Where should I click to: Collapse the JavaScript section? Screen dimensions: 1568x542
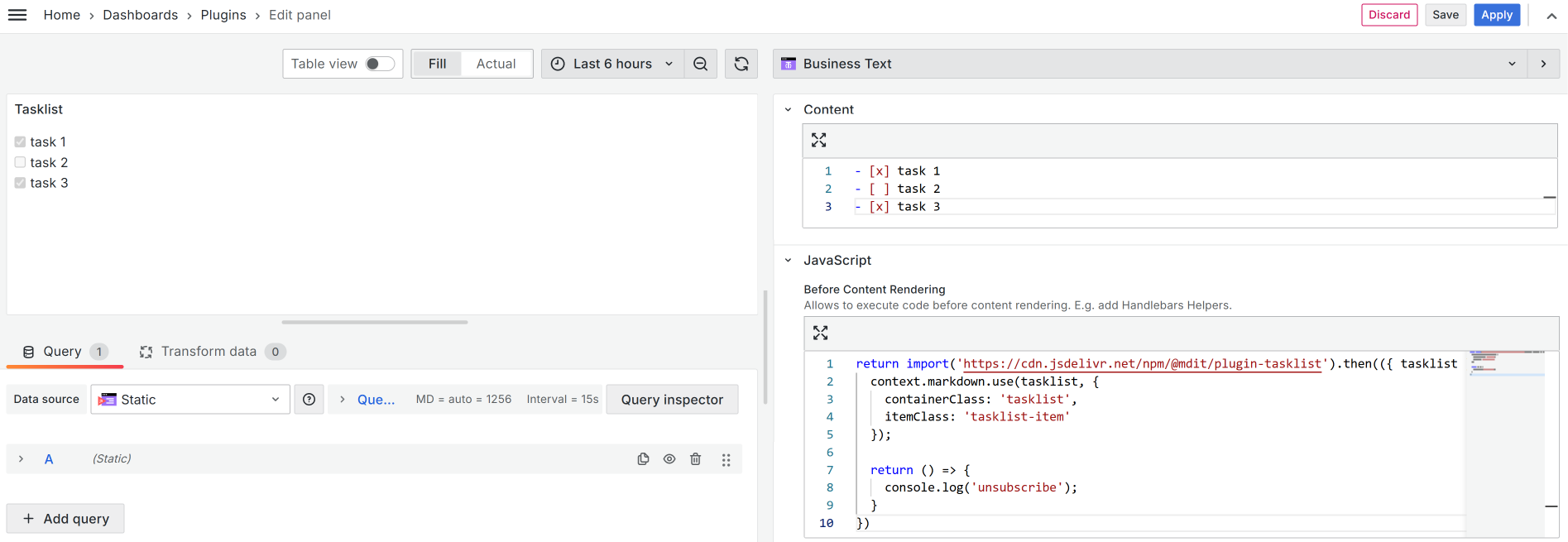click(788, 260)
